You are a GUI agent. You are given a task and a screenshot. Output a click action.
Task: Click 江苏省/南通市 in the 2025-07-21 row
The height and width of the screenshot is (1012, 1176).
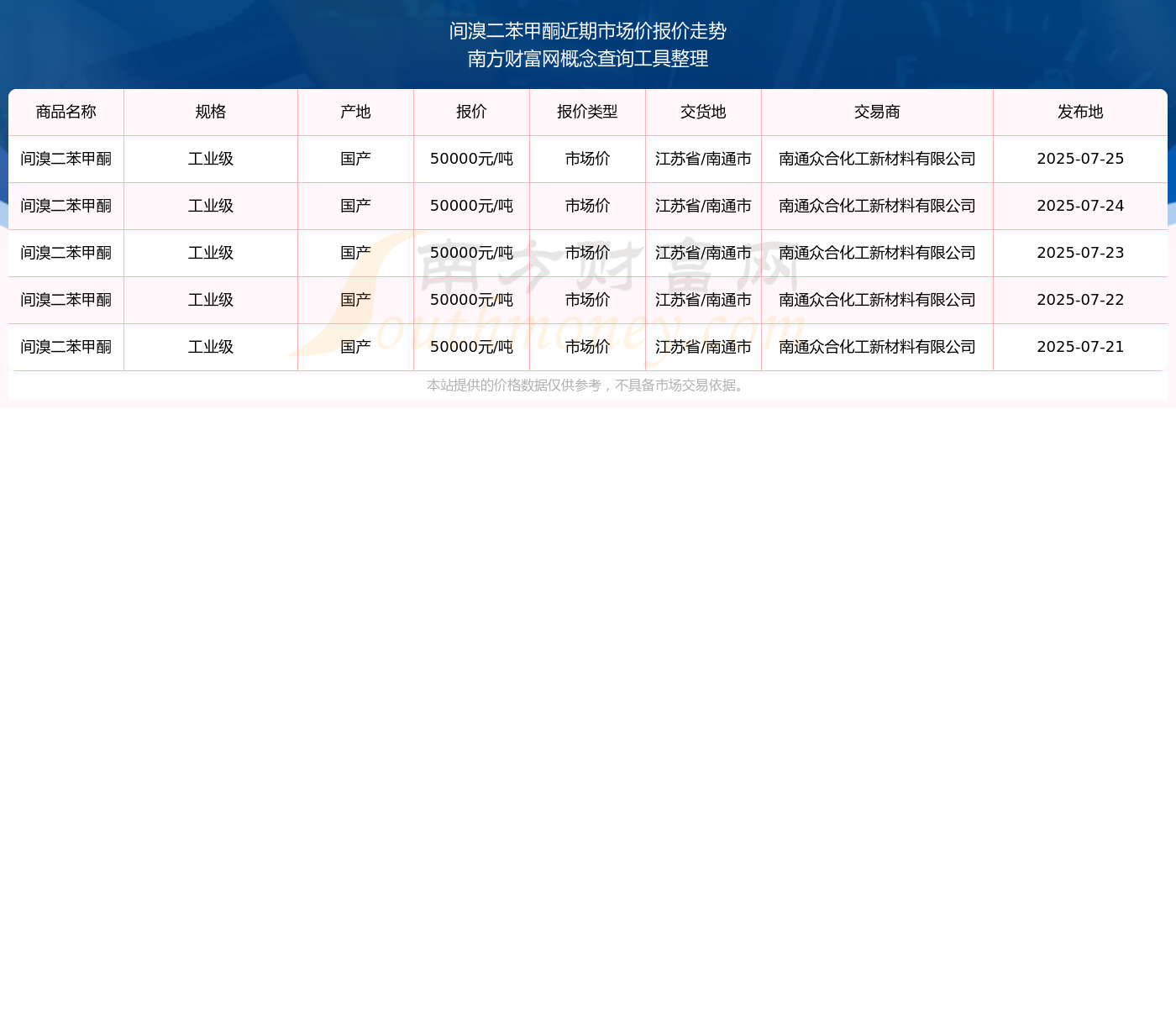click(703, 347)
